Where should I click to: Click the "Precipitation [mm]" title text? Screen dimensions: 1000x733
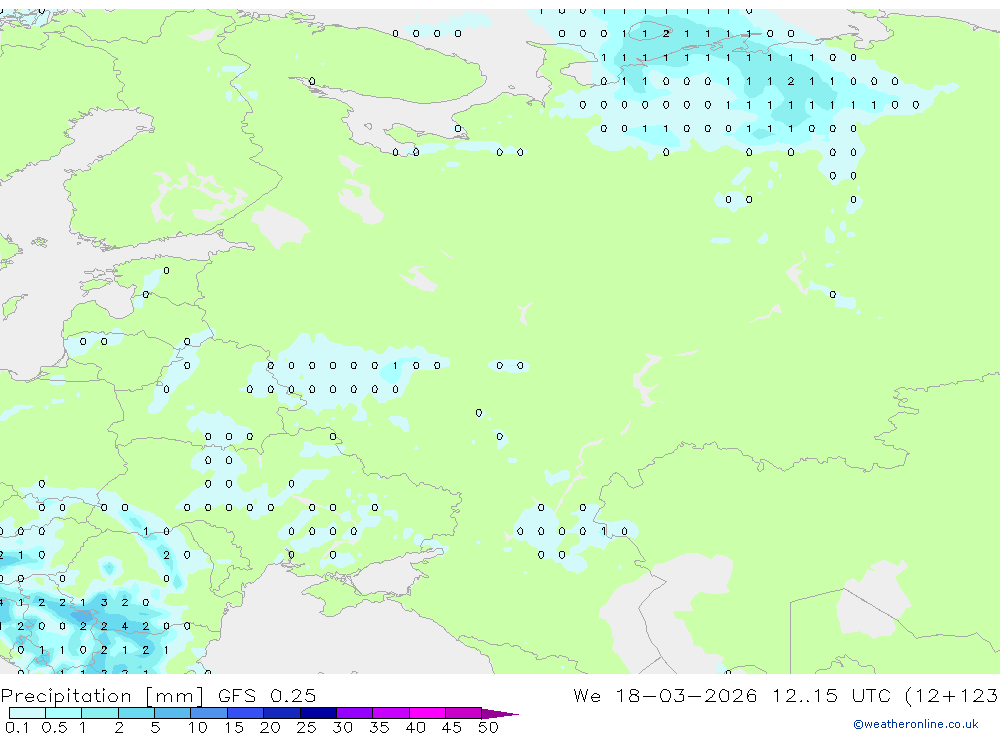coord(102,696)
